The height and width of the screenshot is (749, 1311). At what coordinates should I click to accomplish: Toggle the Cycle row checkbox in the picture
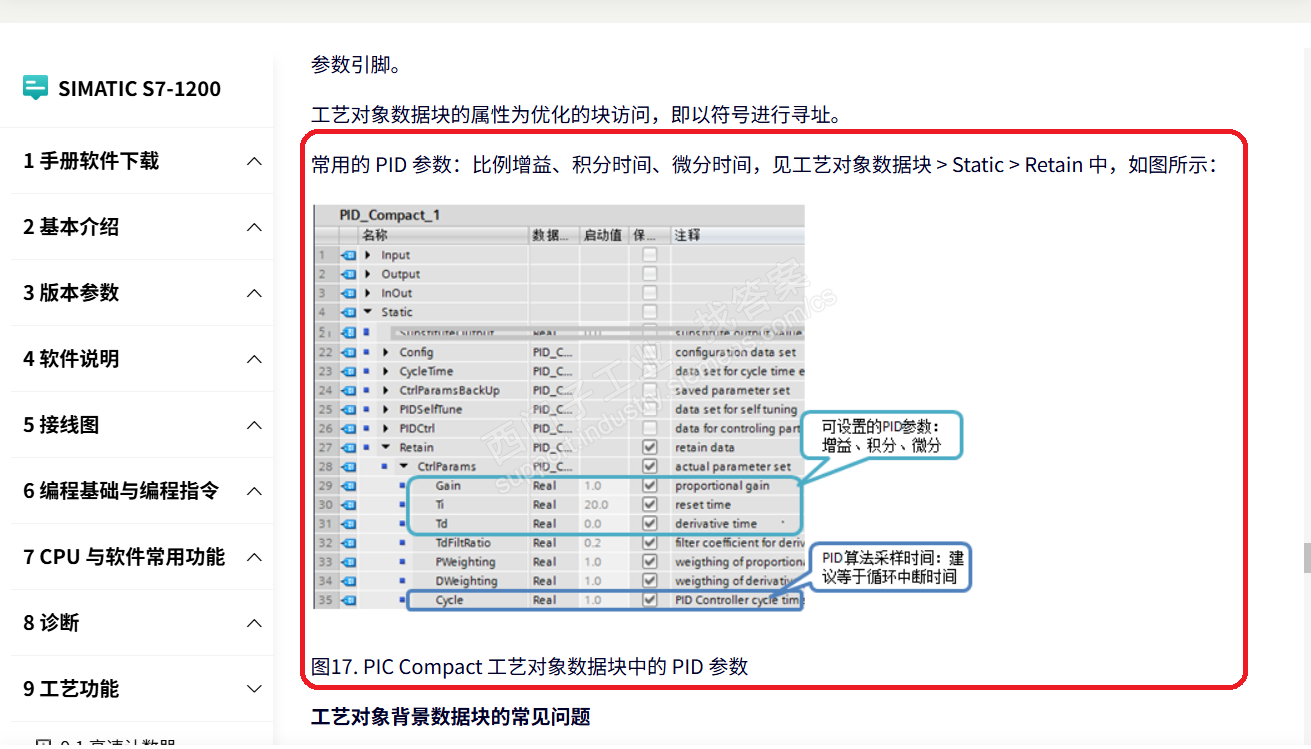(650, 600)
